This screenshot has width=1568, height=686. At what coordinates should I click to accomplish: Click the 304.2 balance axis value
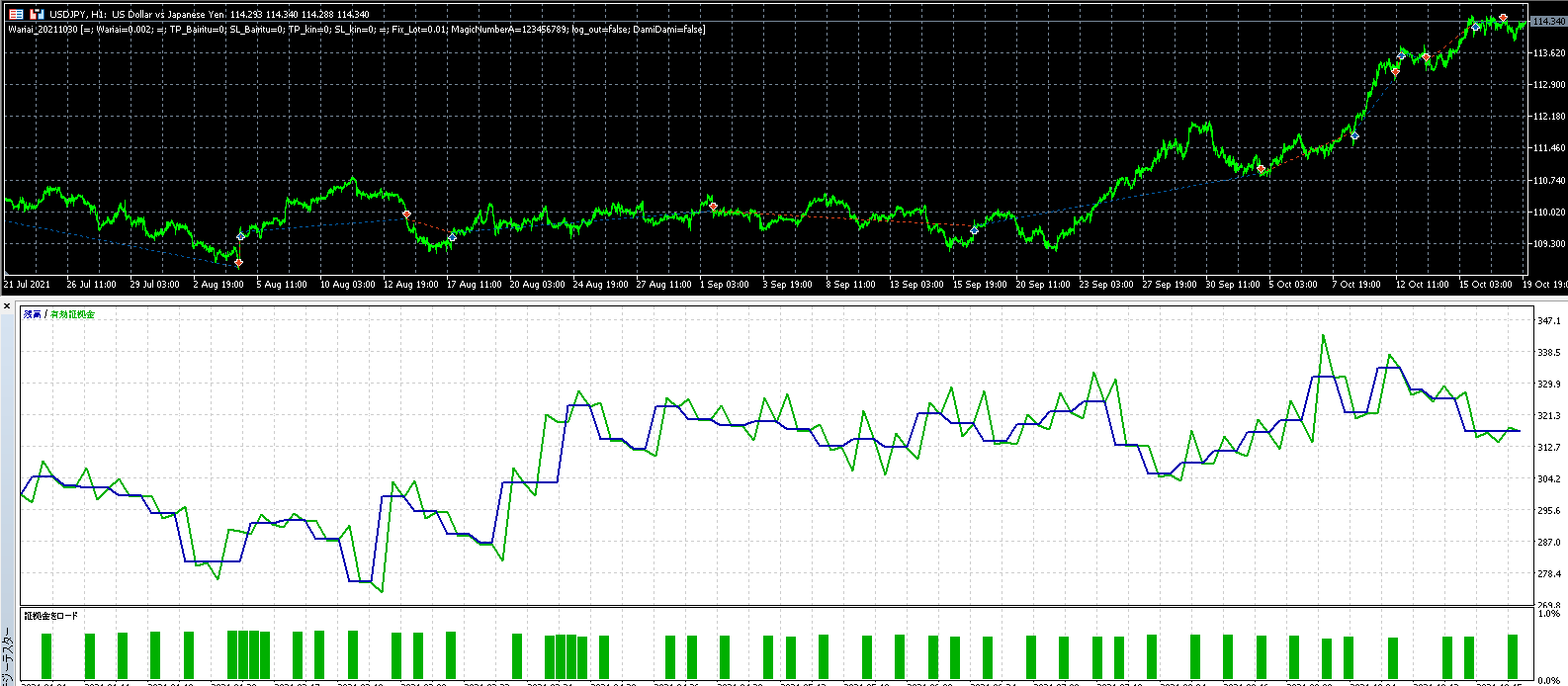(1549, 479)
